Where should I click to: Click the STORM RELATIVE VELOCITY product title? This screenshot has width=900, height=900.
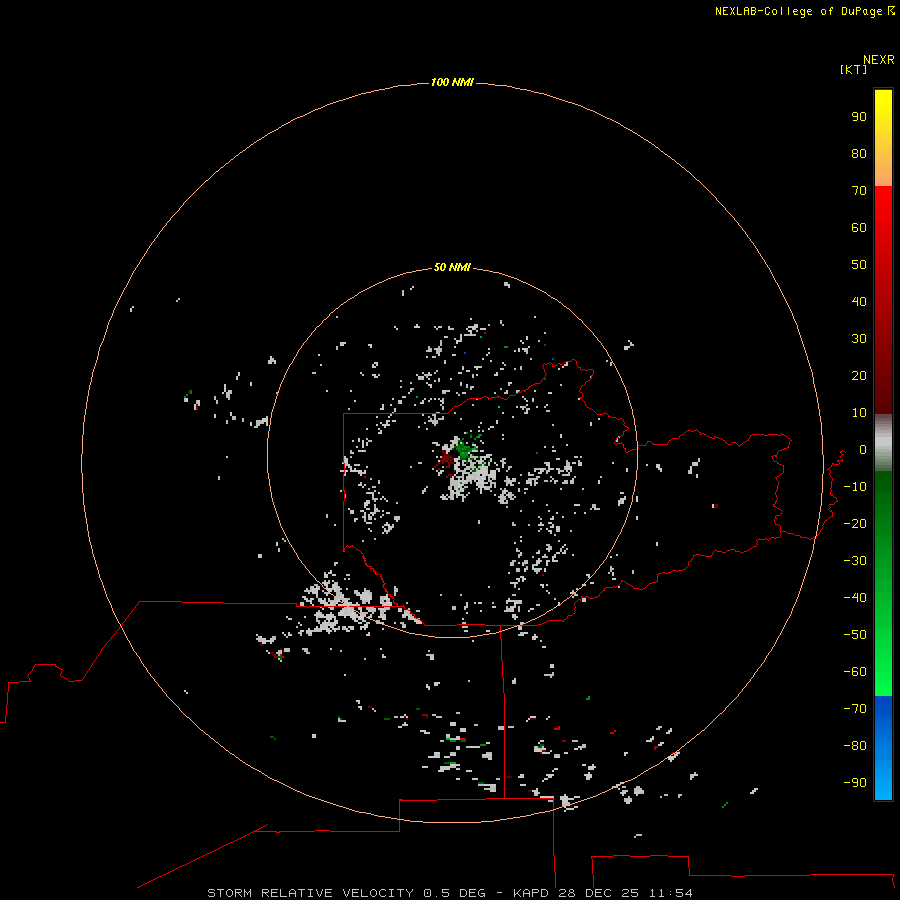310,893
